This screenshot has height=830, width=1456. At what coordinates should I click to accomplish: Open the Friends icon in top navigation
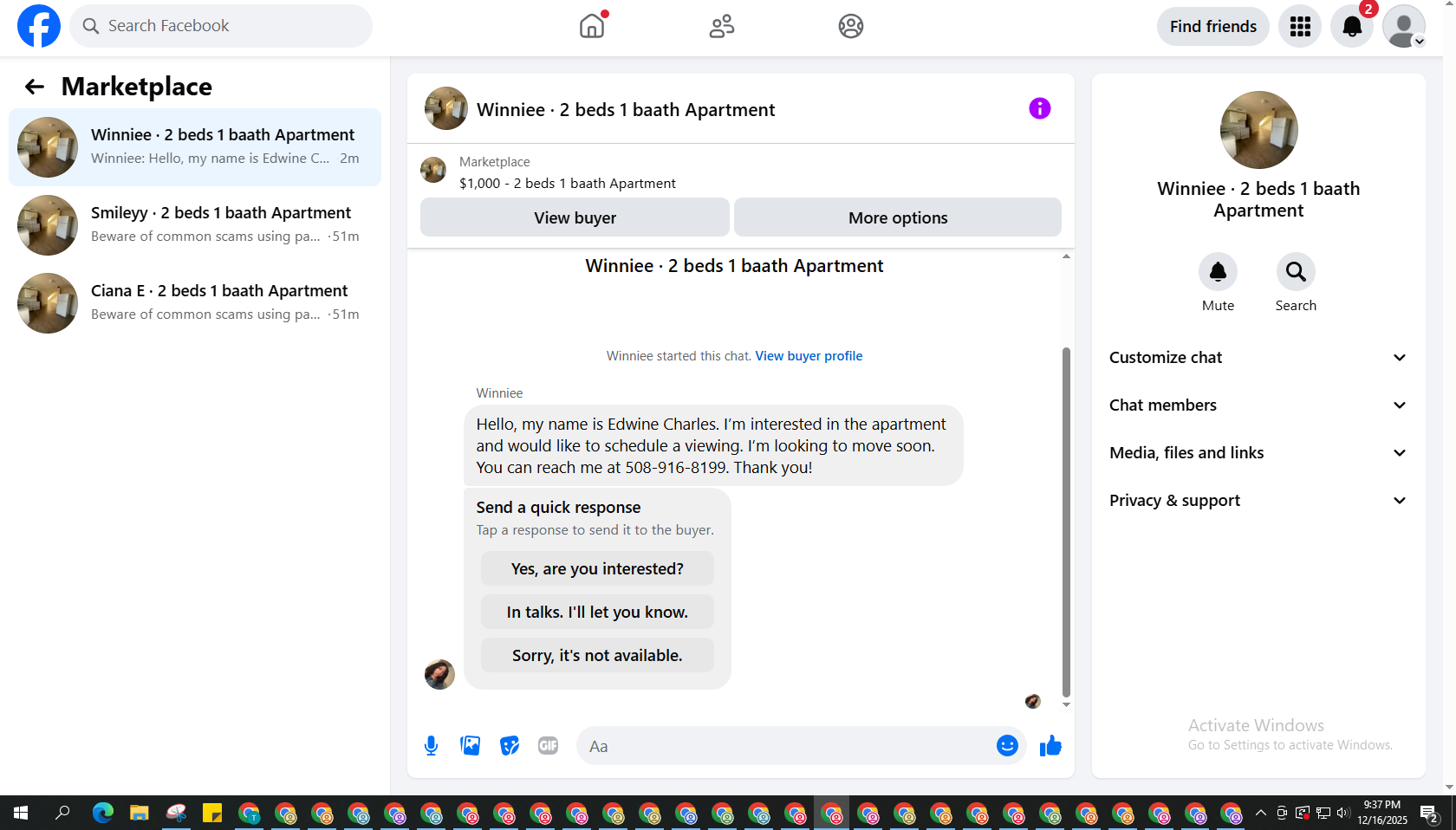(722, 26)
